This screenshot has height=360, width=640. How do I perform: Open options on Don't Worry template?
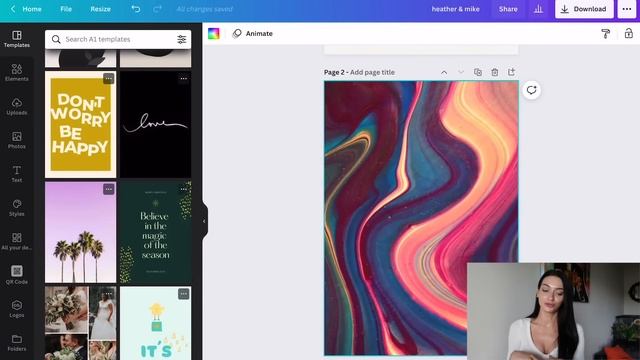coord(109,78)
